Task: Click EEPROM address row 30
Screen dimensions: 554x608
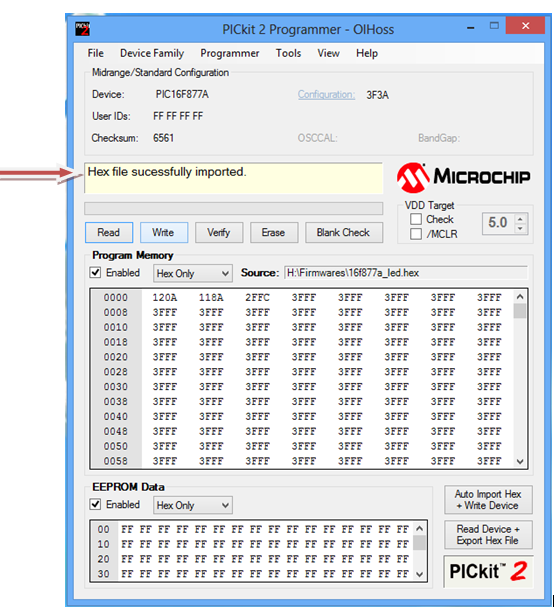Action: click(x=104, y=574)
